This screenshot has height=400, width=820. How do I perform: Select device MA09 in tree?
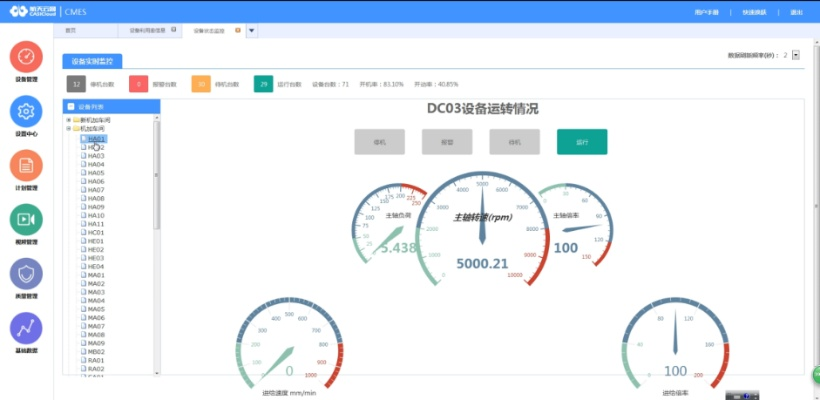[x=96, y=343]
